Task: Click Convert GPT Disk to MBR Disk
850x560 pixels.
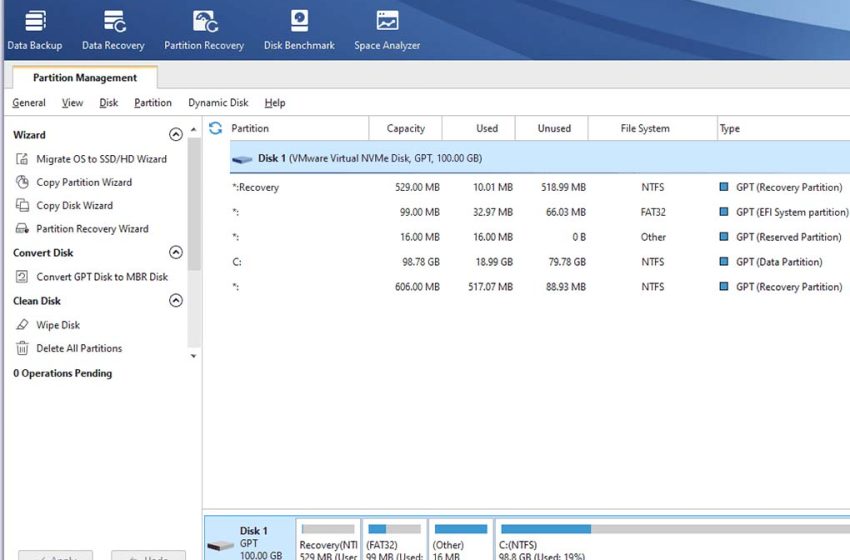Action: pyautogui.click(x=102, y=277)
